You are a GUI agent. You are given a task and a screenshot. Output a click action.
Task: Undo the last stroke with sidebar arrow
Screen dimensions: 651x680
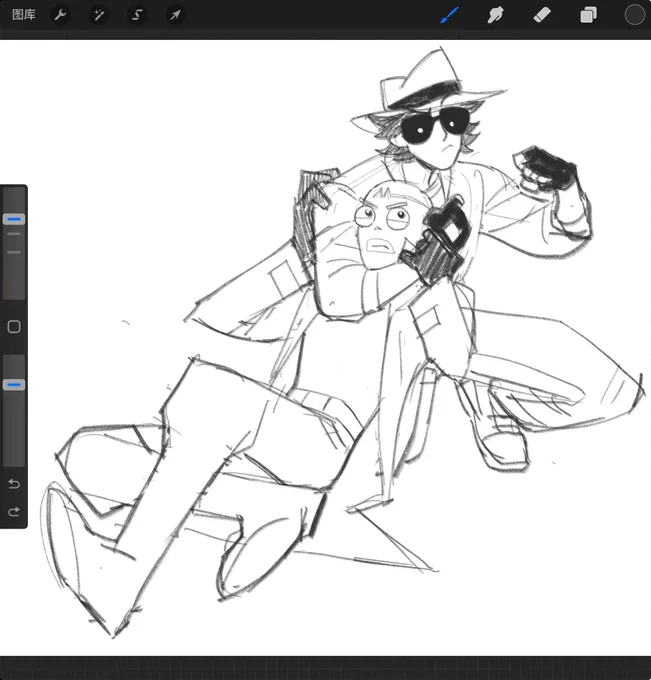point(14,484)
